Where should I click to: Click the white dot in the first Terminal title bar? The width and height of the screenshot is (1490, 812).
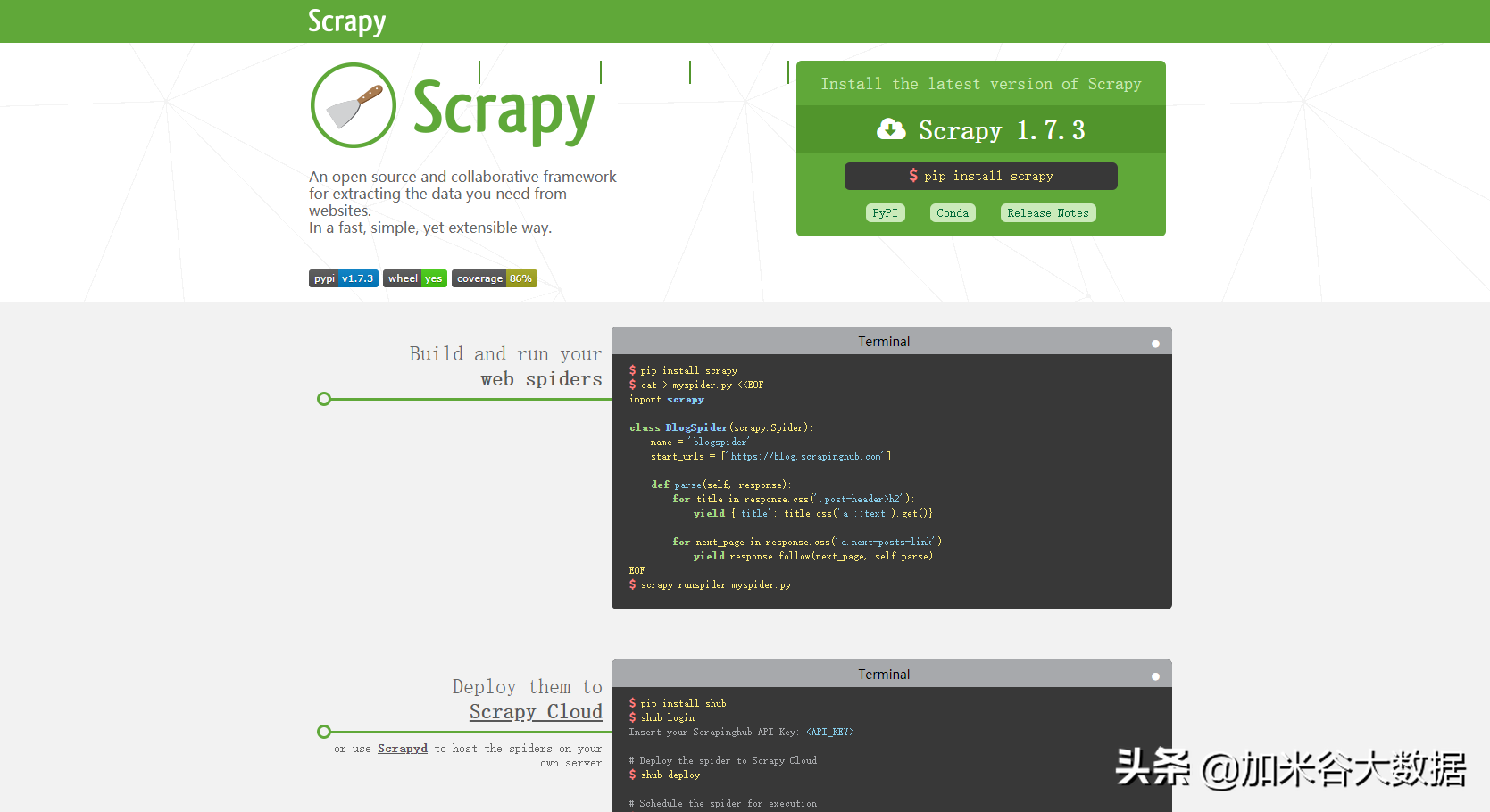[1155, 344]
